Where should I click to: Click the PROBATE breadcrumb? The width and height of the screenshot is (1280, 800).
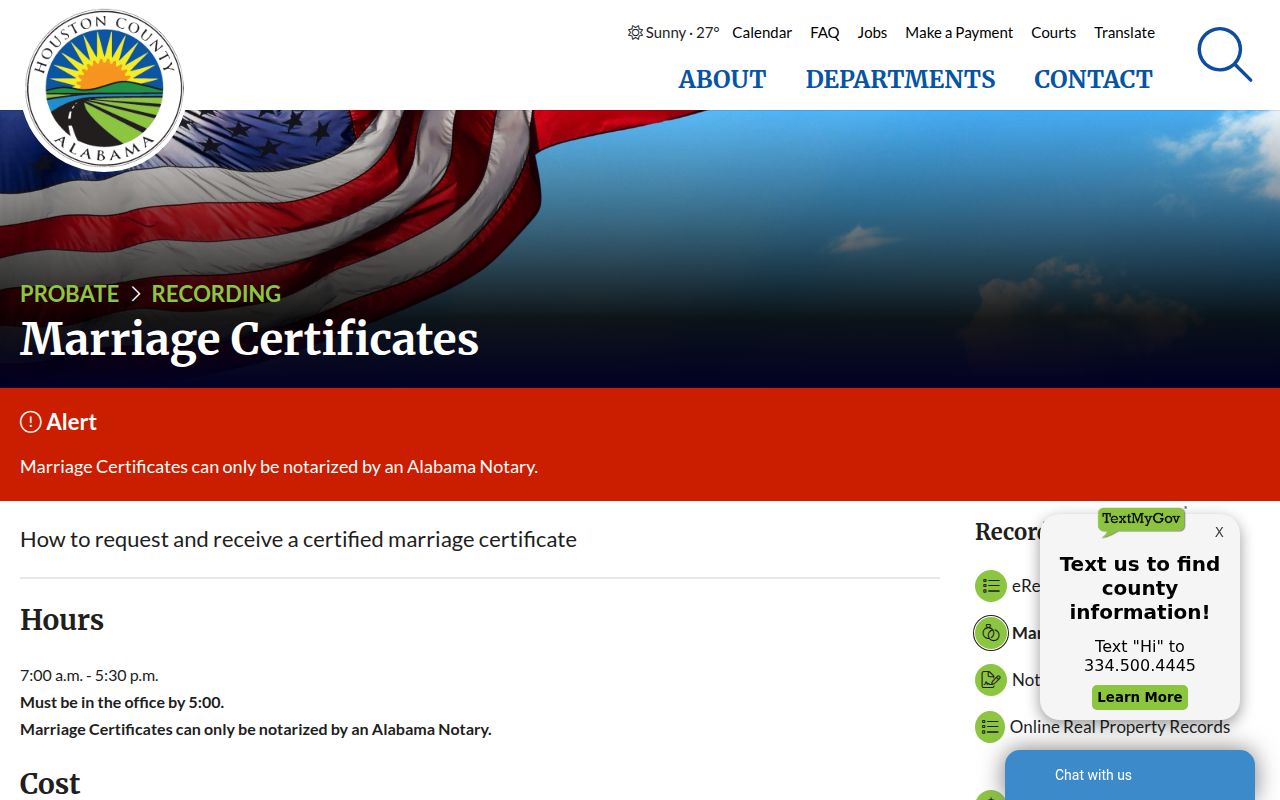pyautogui.click(x=70, y=294)
